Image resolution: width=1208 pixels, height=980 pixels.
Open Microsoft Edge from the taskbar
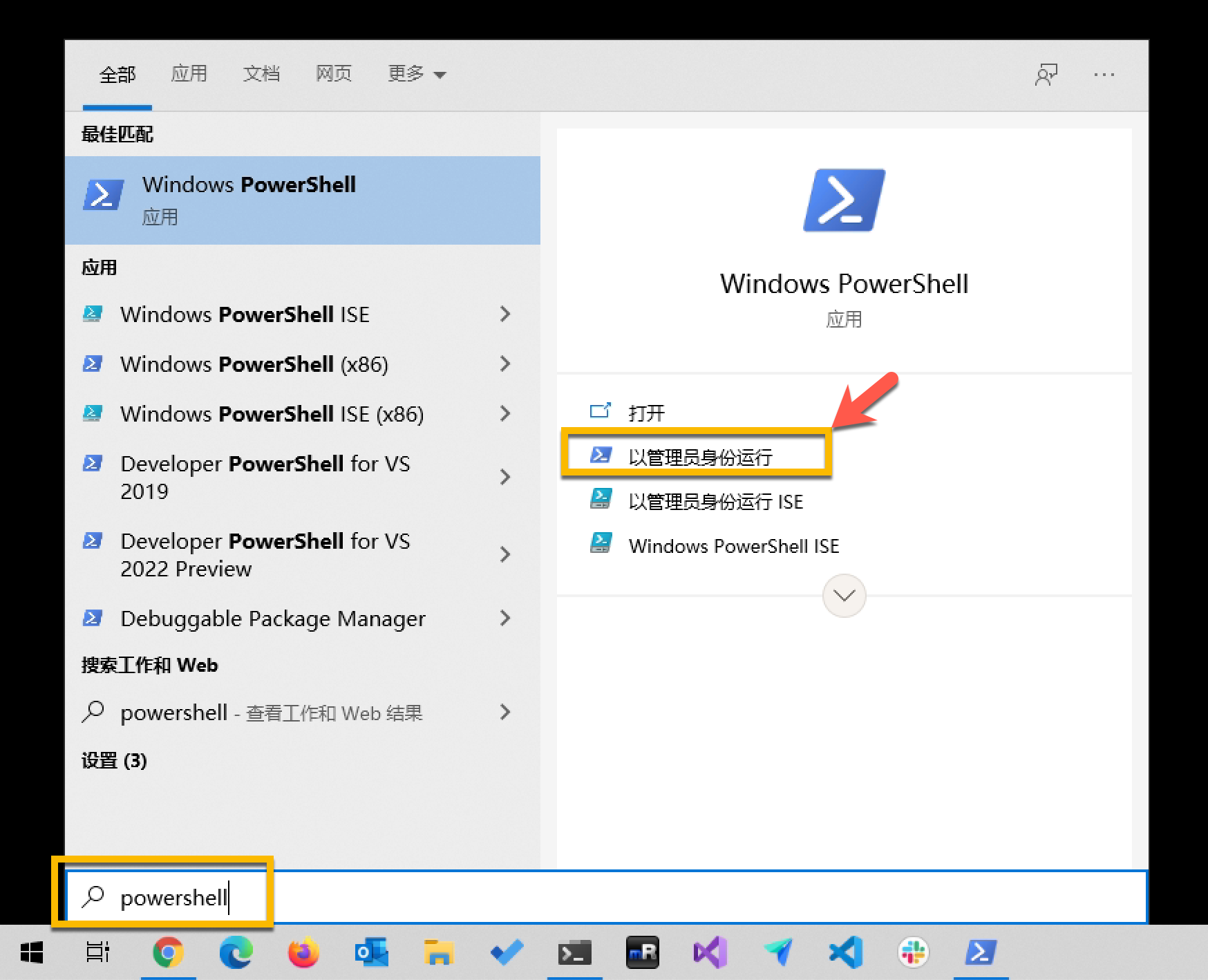236,953
